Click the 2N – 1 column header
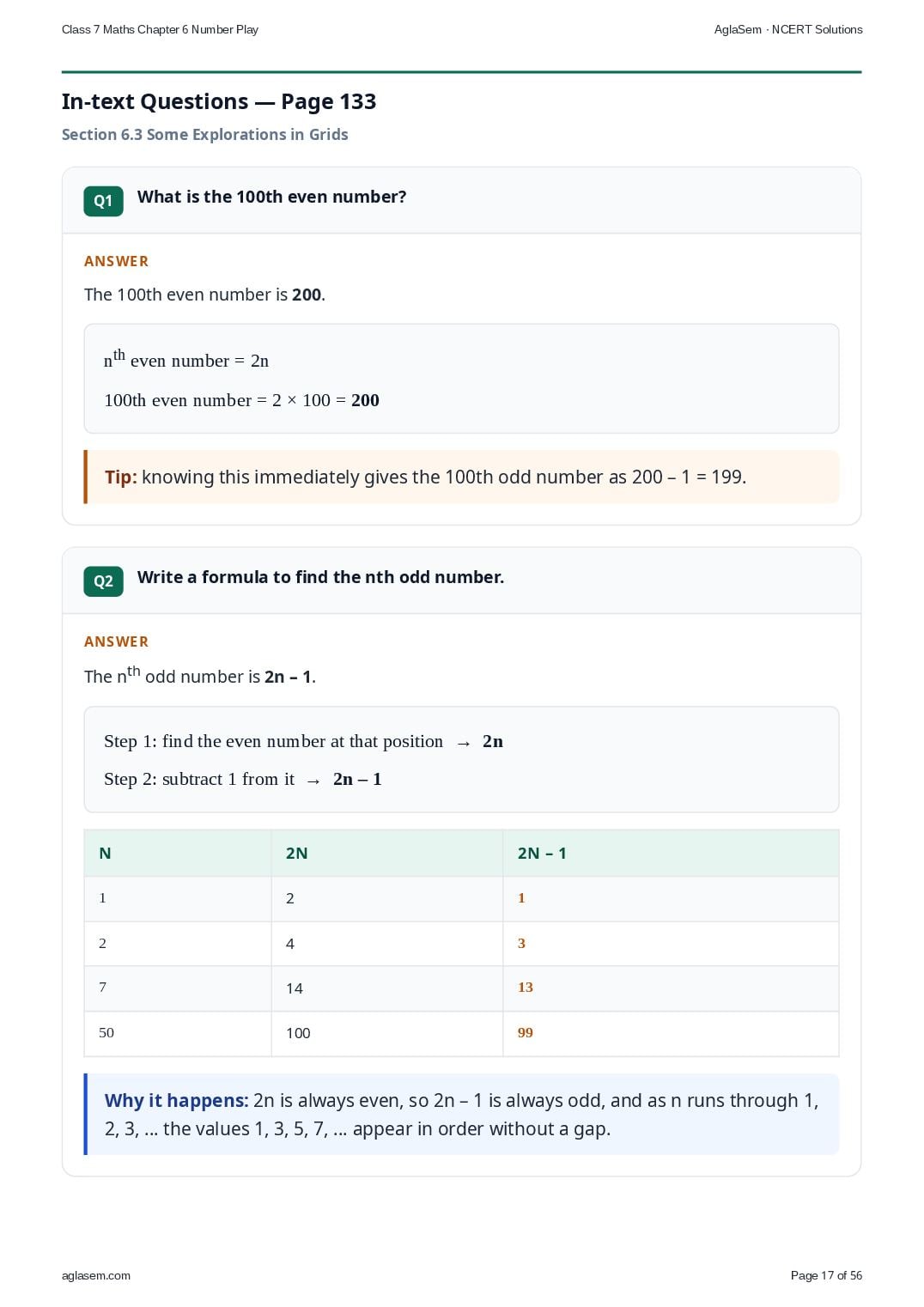 pos(671,854)
